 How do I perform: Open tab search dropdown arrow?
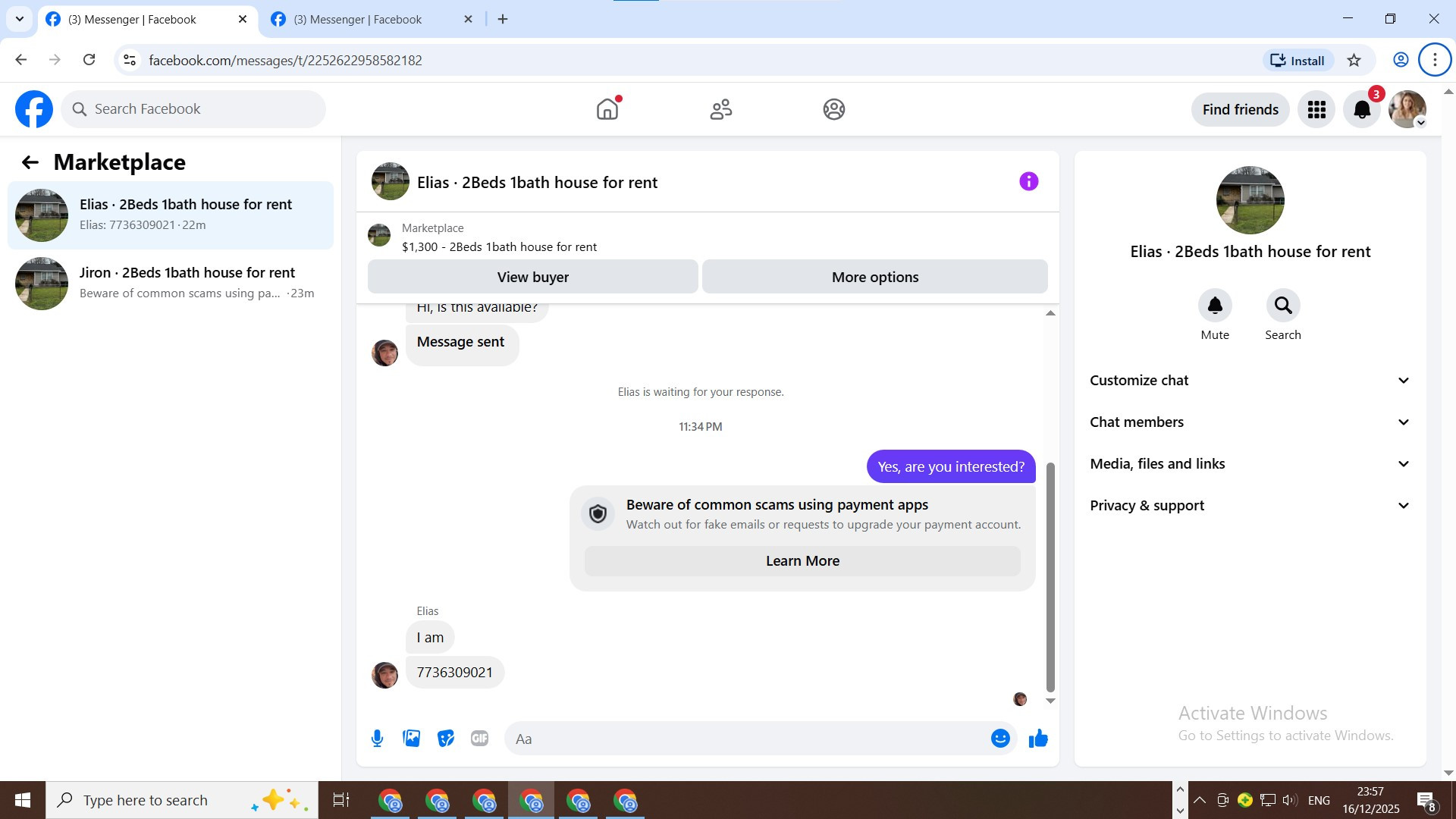pos(20,19)
